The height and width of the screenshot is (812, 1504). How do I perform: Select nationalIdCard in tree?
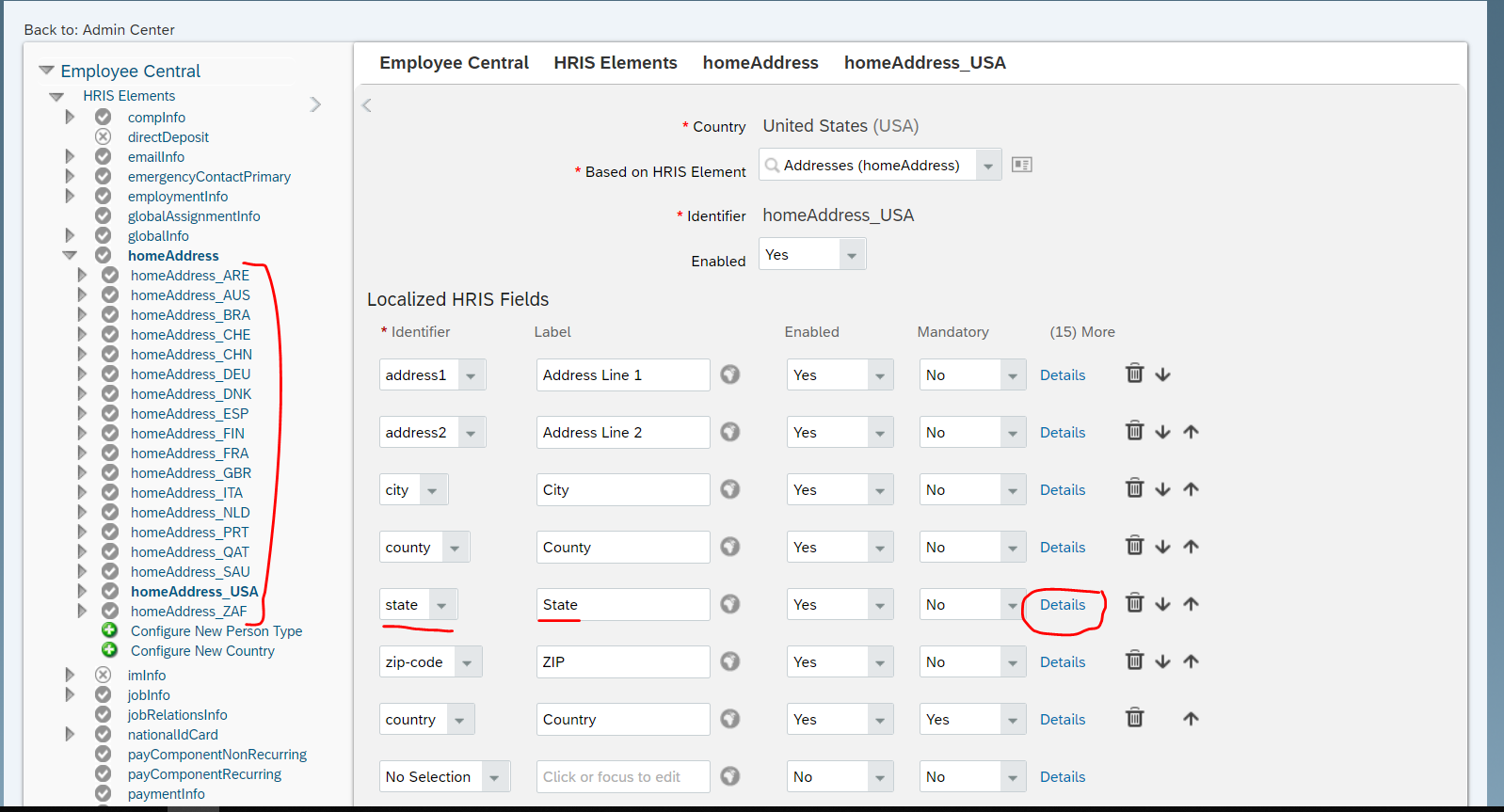click(x=173, y=734)
